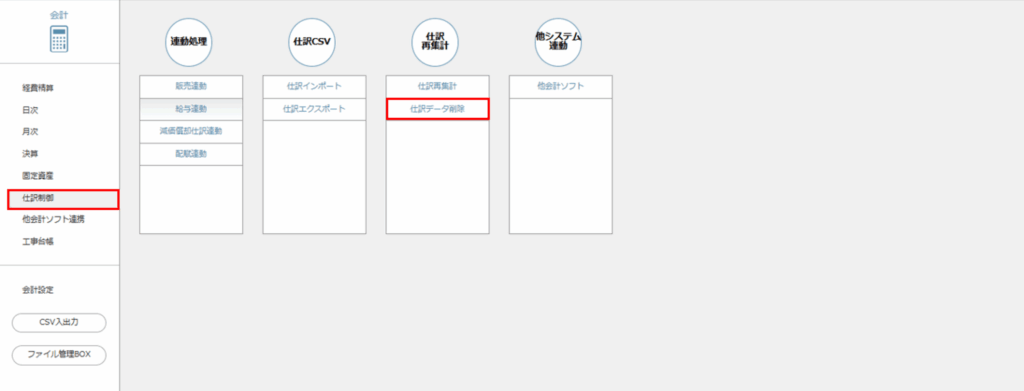Click the 他システム連動 circle header
1024x391 pixels.
pos(558,42)
